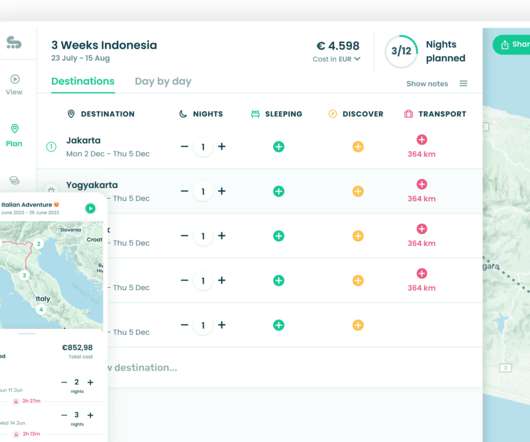Increase nights in third destination row

click(x=222, y=236)
